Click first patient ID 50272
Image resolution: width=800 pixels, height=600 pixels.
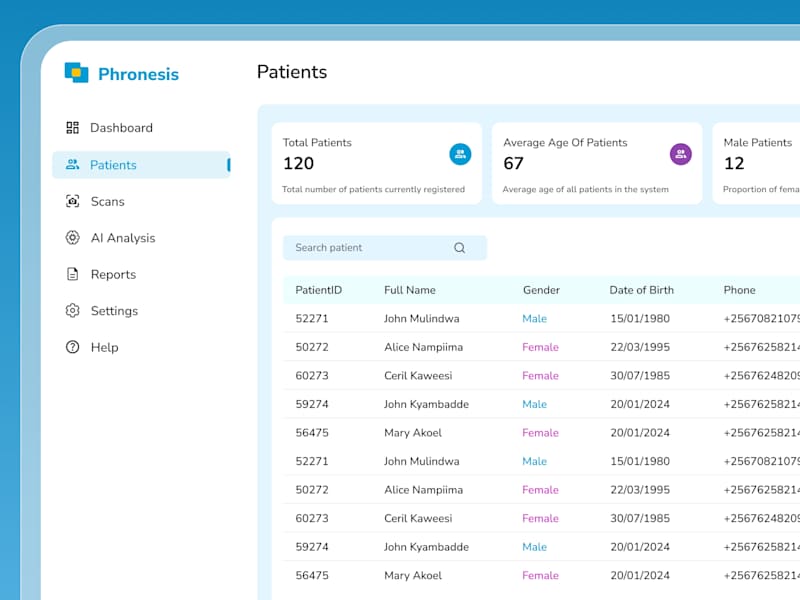[312, 347]
